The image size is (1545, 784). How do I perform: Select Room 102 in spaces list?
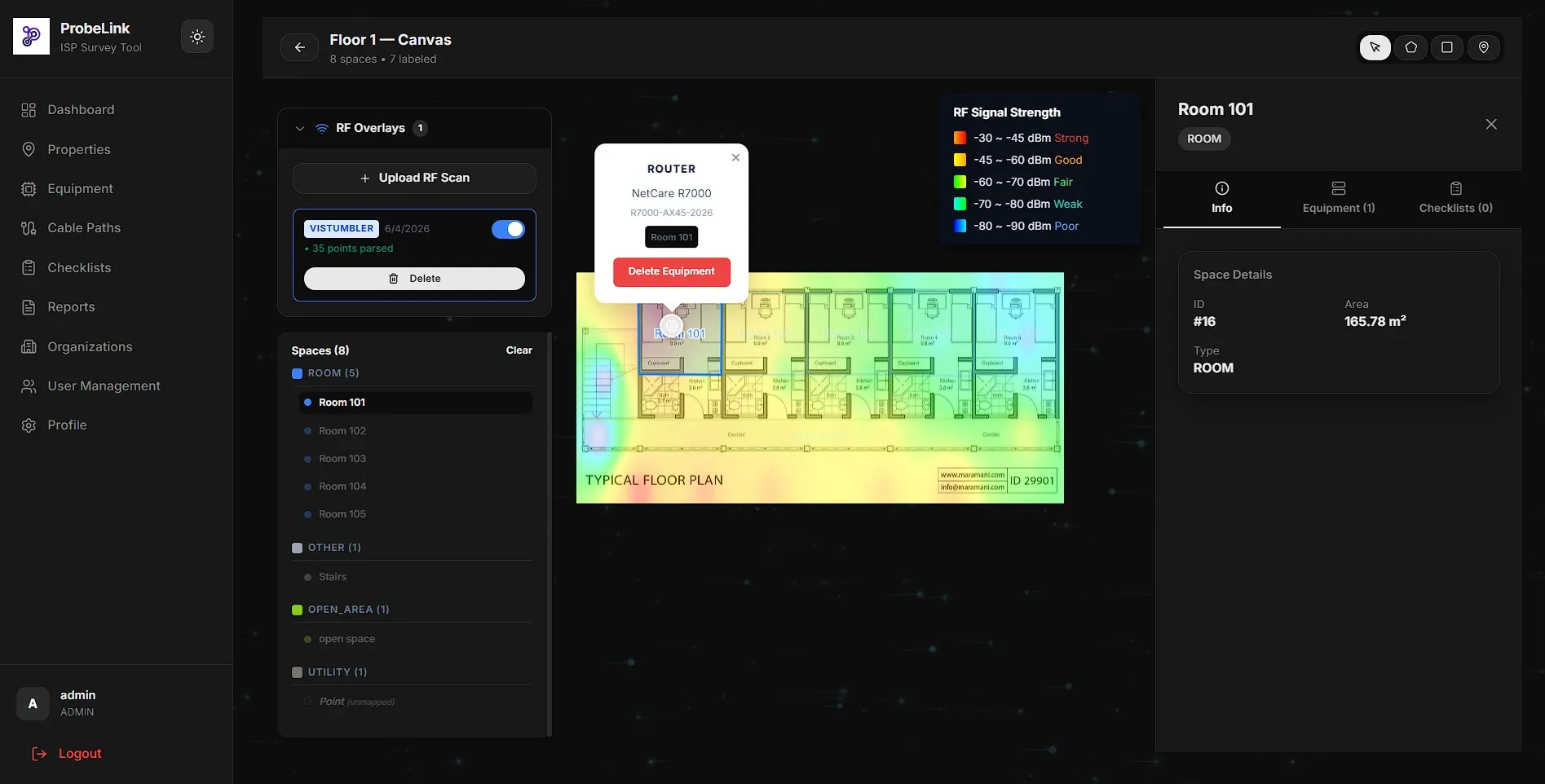(x=416, y=431)
